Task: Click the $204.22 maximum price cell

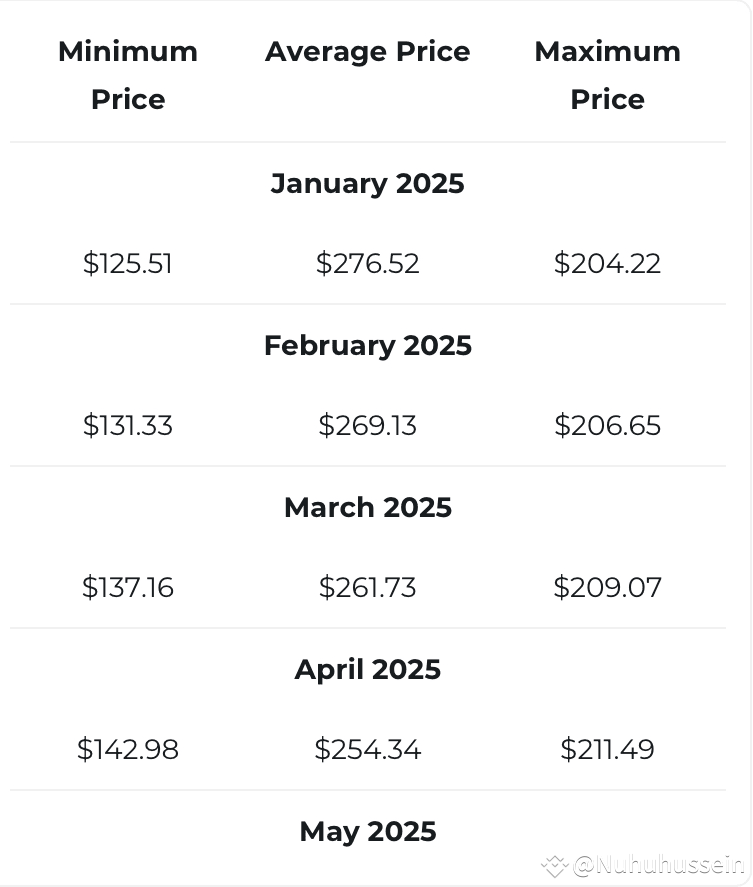Action: pos(608,264)
